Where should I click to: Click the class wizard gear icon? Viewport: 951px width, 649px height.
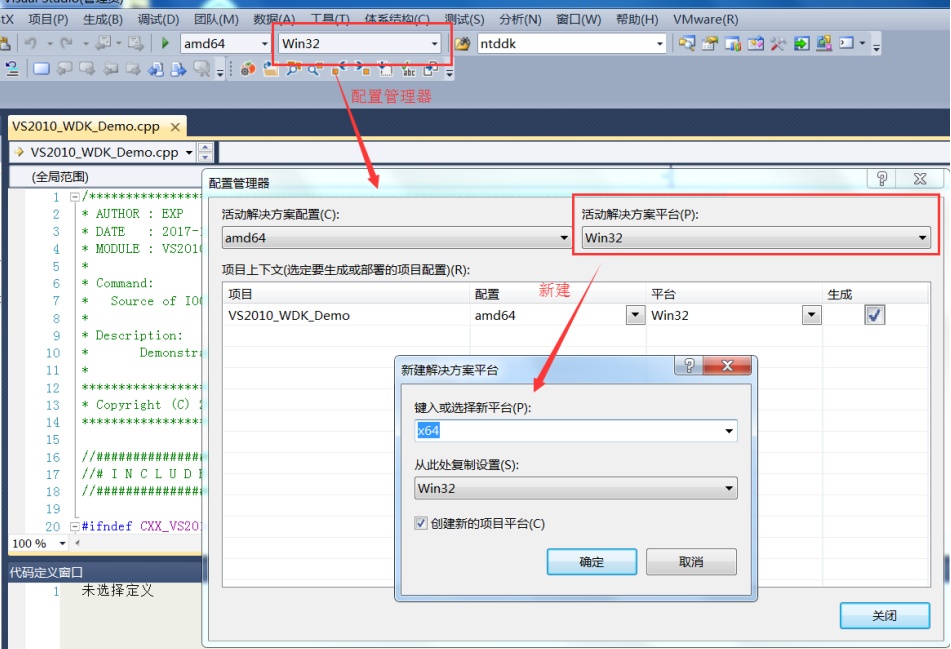tap(247, 69)
